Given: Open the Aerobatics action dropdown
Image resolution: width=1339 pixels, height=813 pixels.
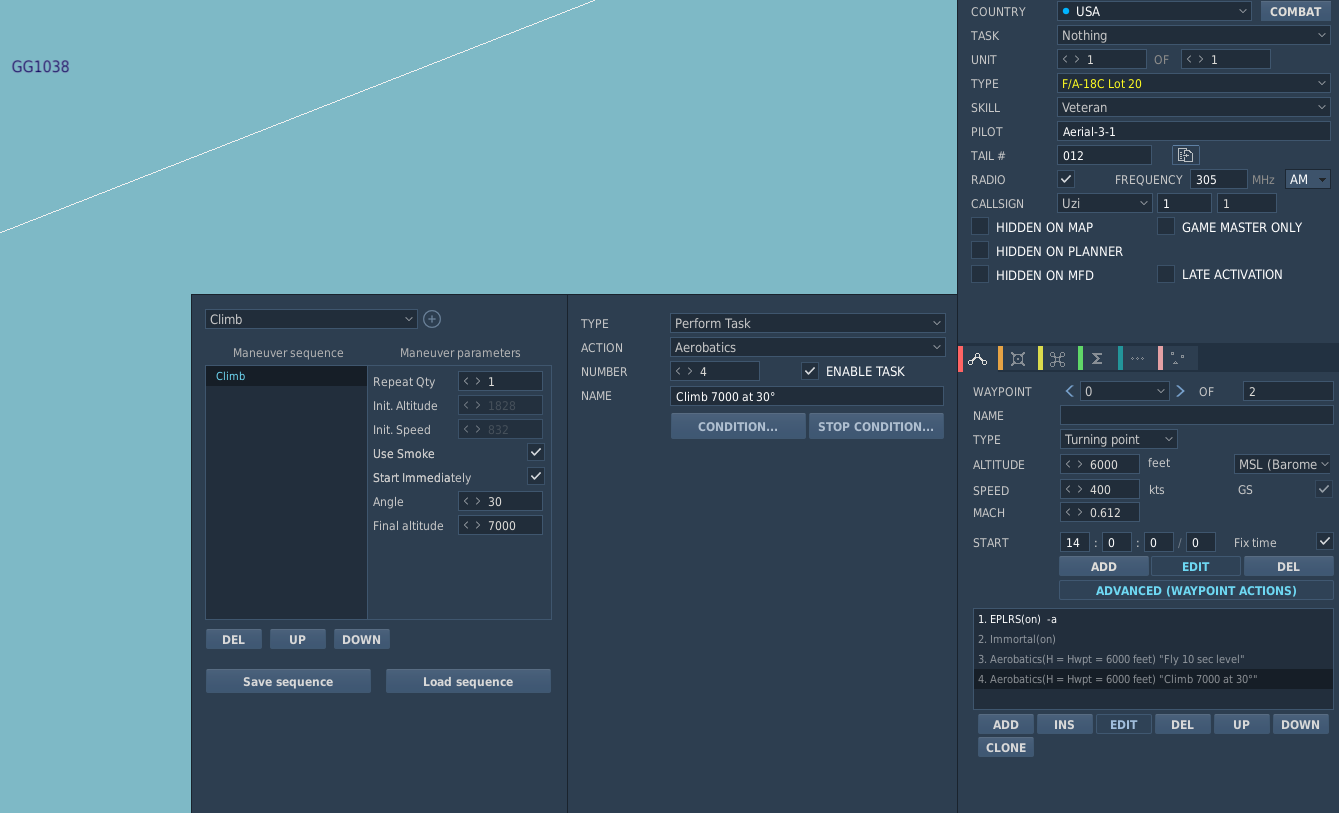Looking at the screenshot, I should 807,347.
